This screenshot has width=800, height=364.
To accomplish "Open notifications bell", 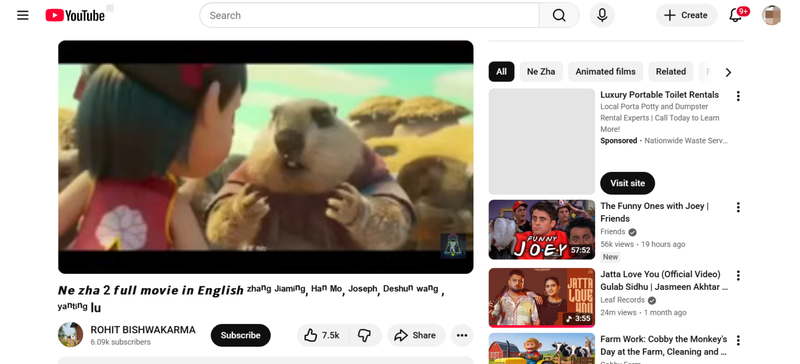I will [x=735, y=15].
